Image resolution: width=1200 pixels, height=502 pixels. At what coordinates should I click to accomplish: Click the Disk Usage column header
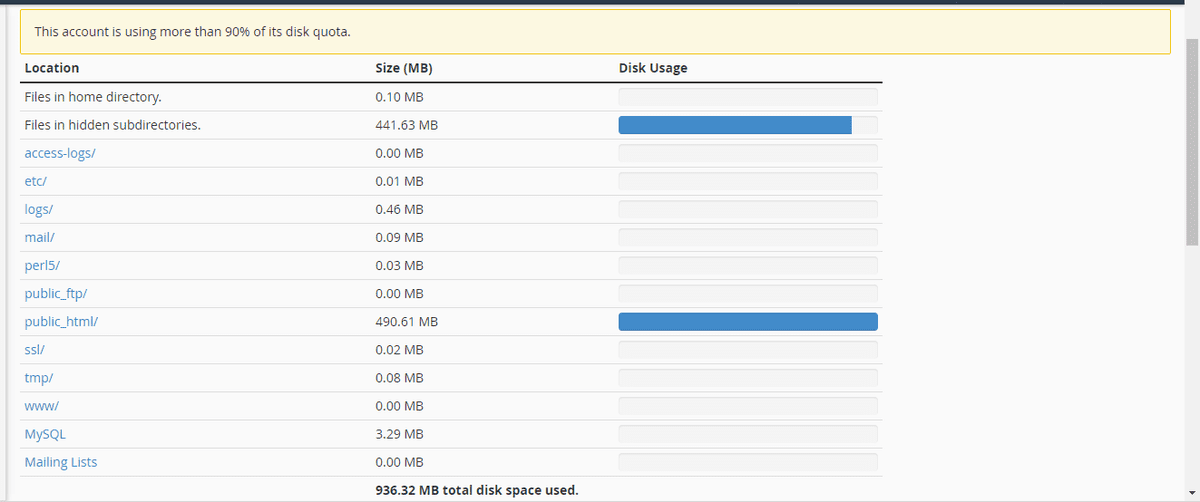[x=653, y=68]
